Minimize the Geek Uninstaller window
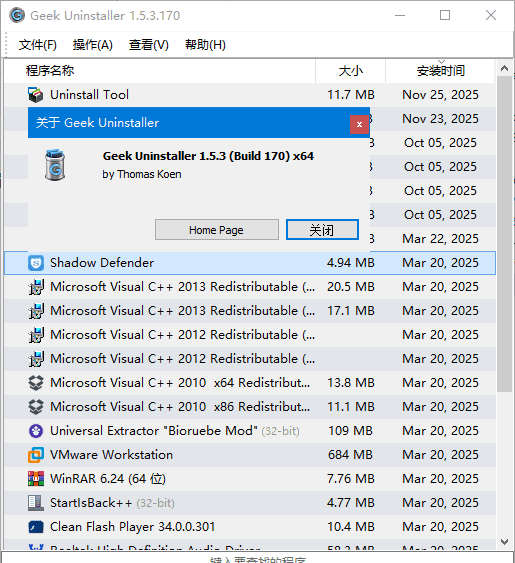Viewport: 515px width, 563px height. point(400,15)
